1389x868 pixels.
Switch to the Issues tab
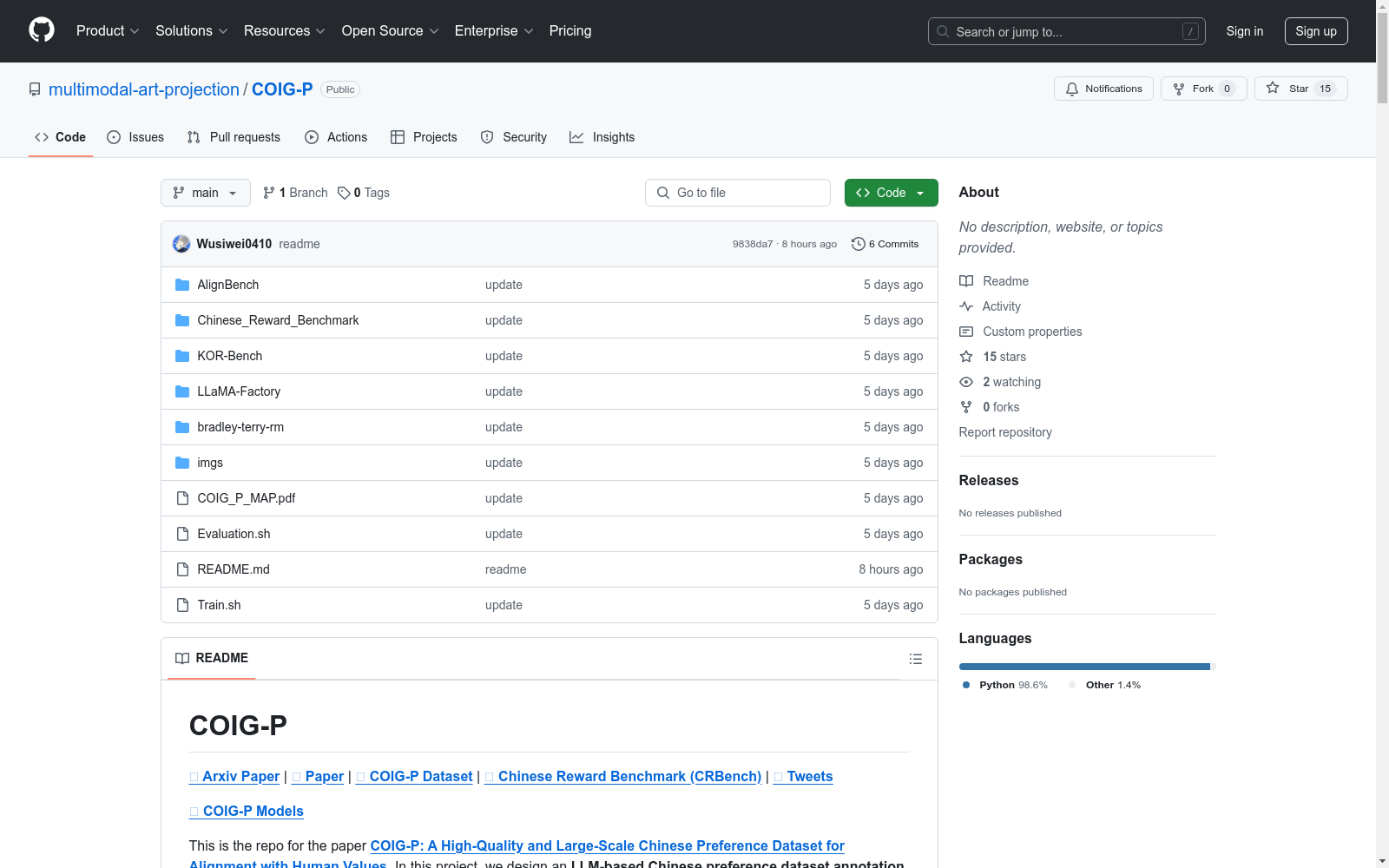pos(135,137)
